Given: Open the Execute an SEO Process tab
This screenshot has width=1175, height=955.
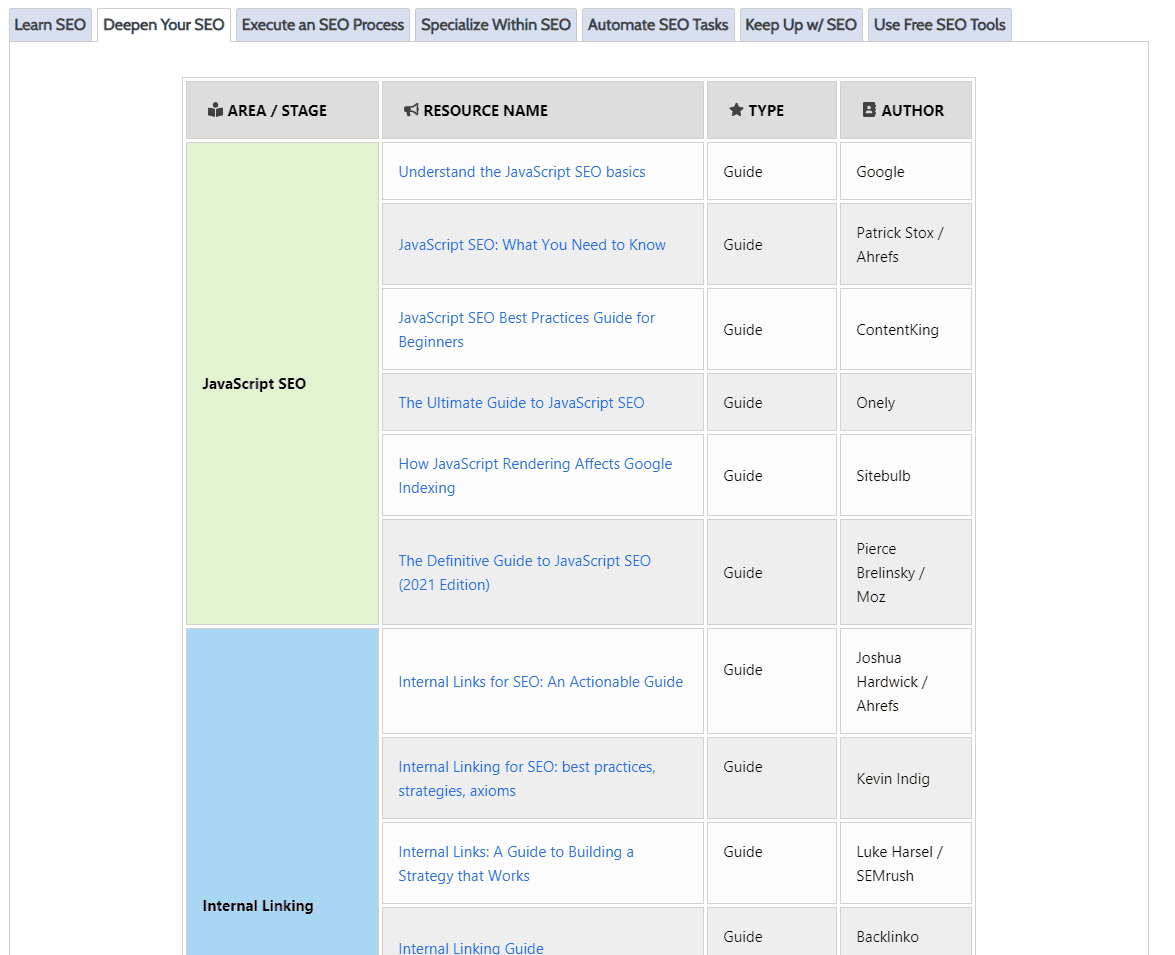Looking at the screenshot, I should pyautogui.click(x=323, y=25).
